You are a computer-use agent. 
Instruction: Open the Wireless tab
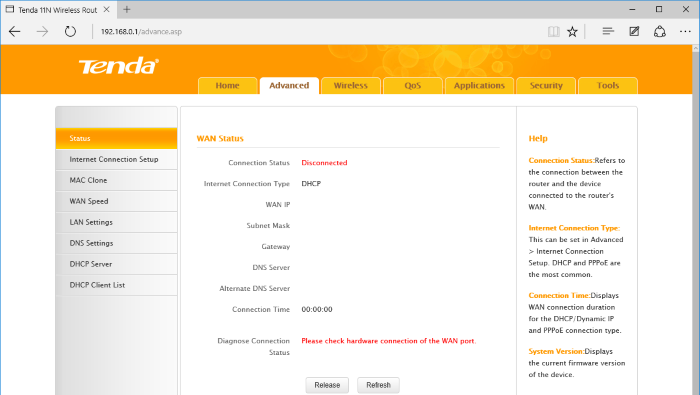coord(351,86)
